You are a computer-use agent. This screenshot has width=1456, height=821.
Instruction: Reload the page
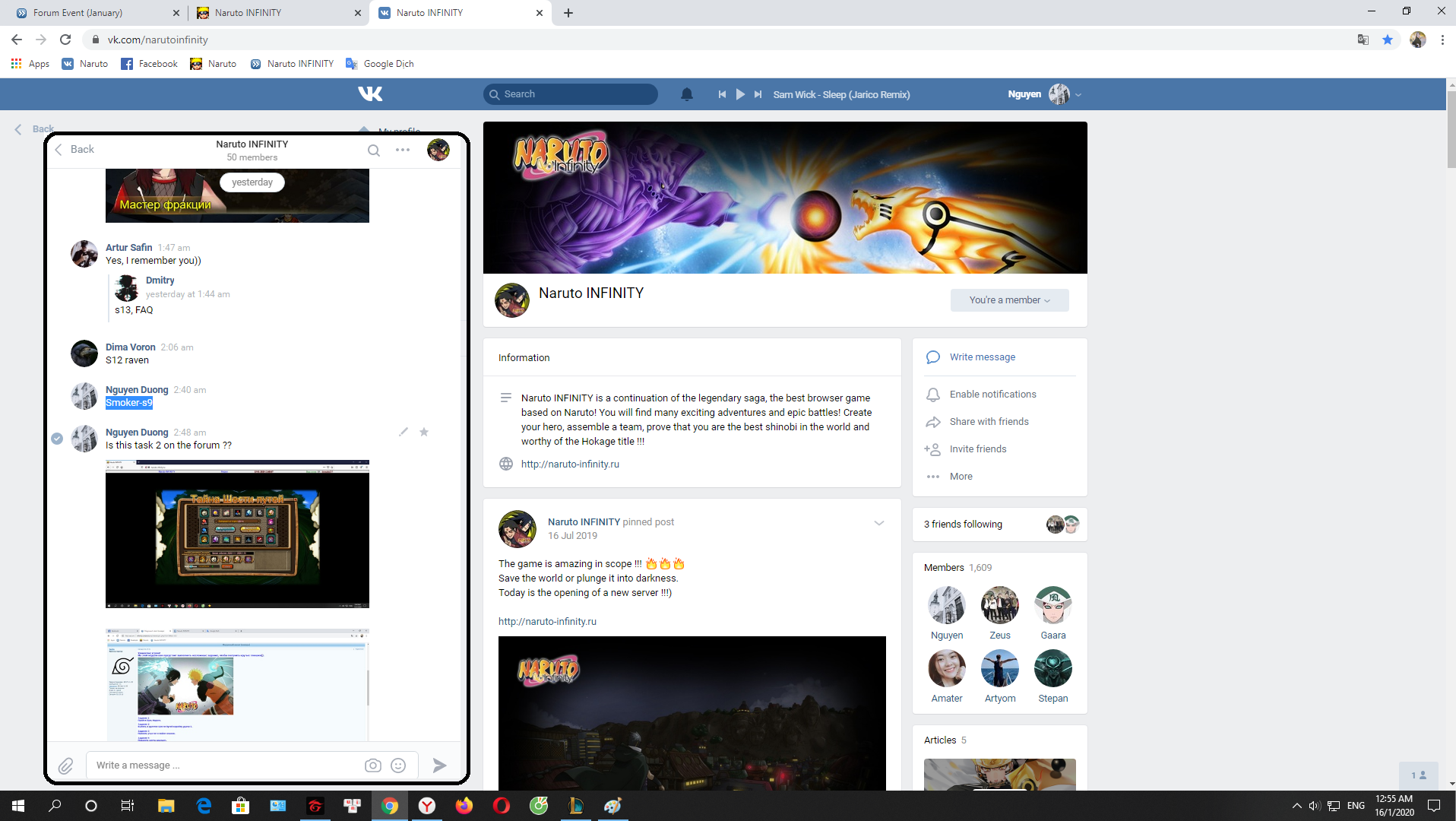pos(65,40)
